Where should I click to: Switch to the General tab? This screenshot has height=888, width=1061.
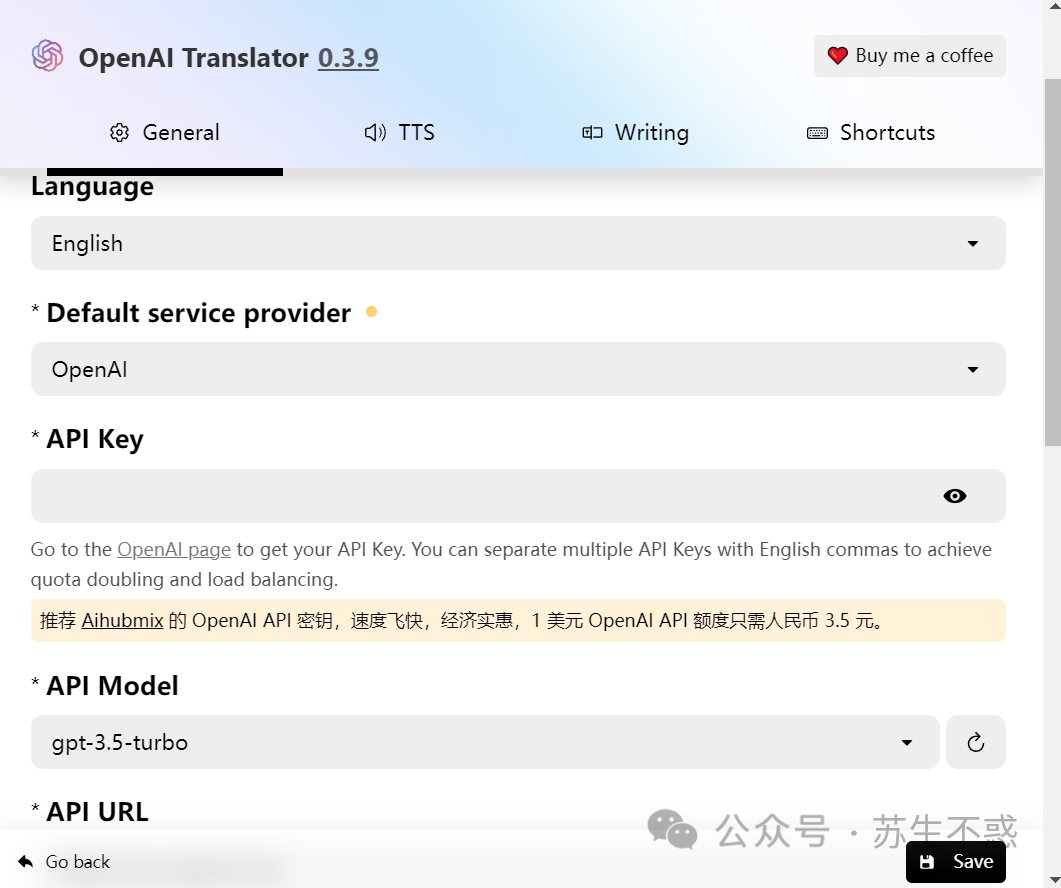[164, 132]
